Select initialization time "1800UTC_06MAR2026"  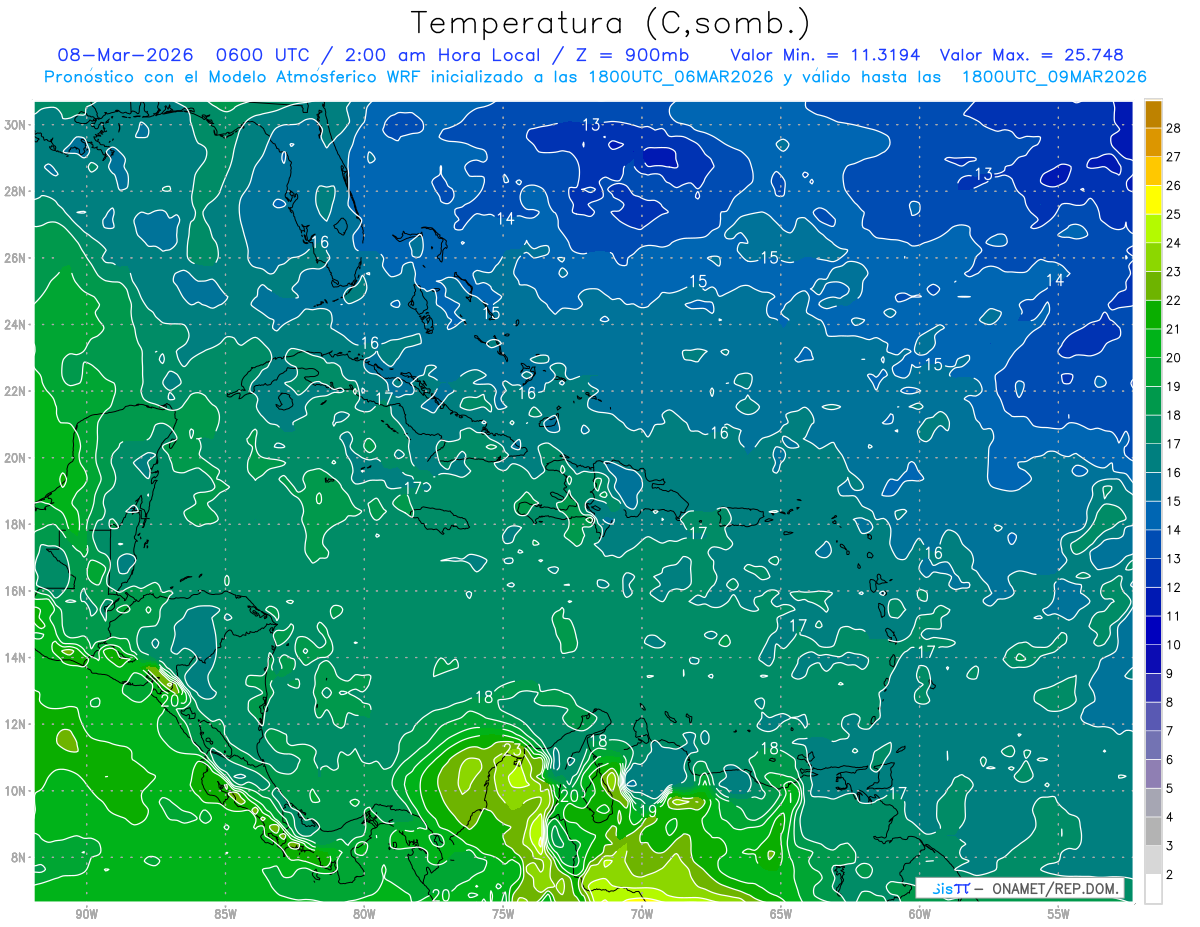[x=681, y=77]
